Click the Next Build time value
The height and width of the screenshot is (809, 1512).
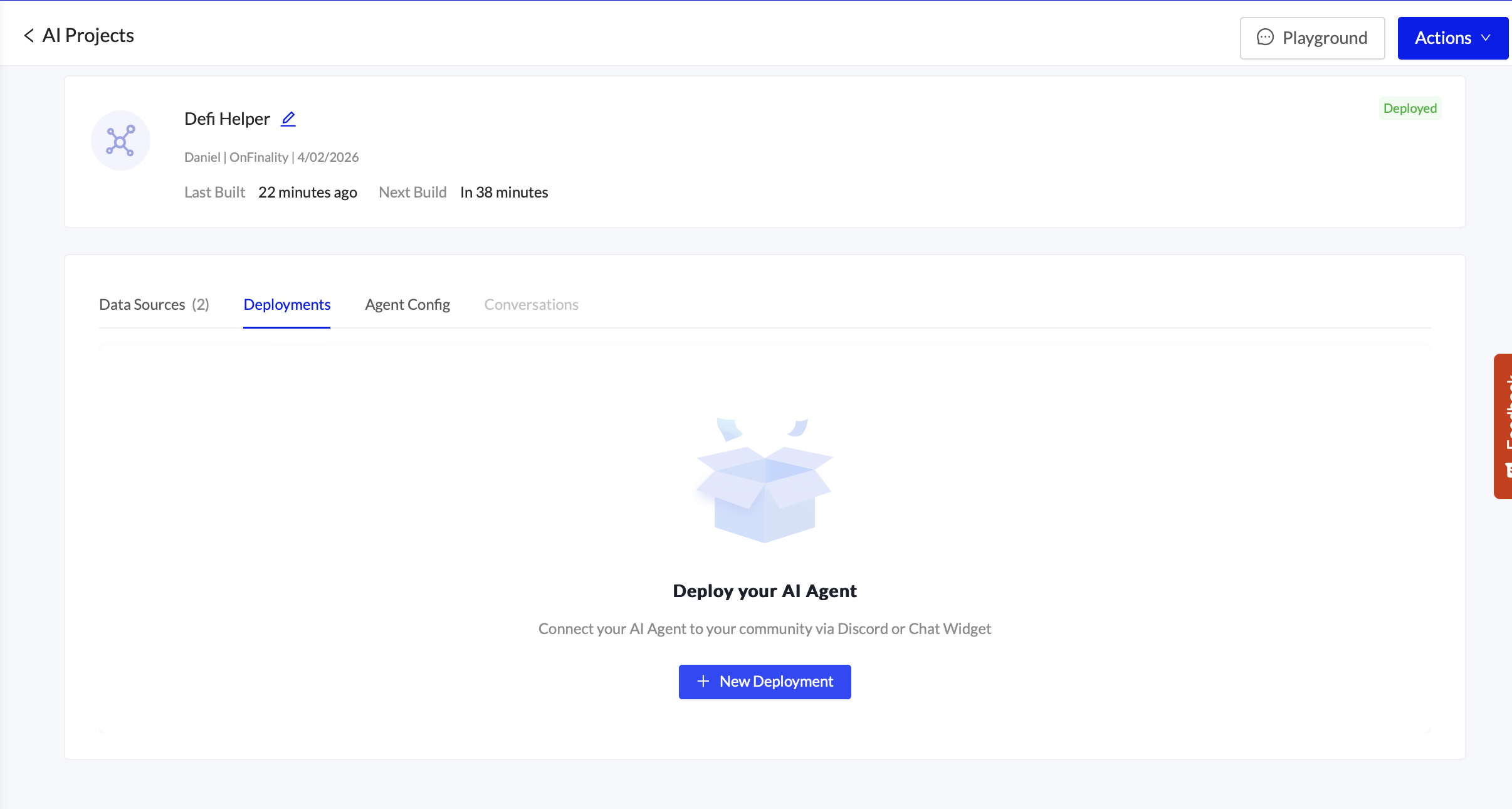coord(504,193)
